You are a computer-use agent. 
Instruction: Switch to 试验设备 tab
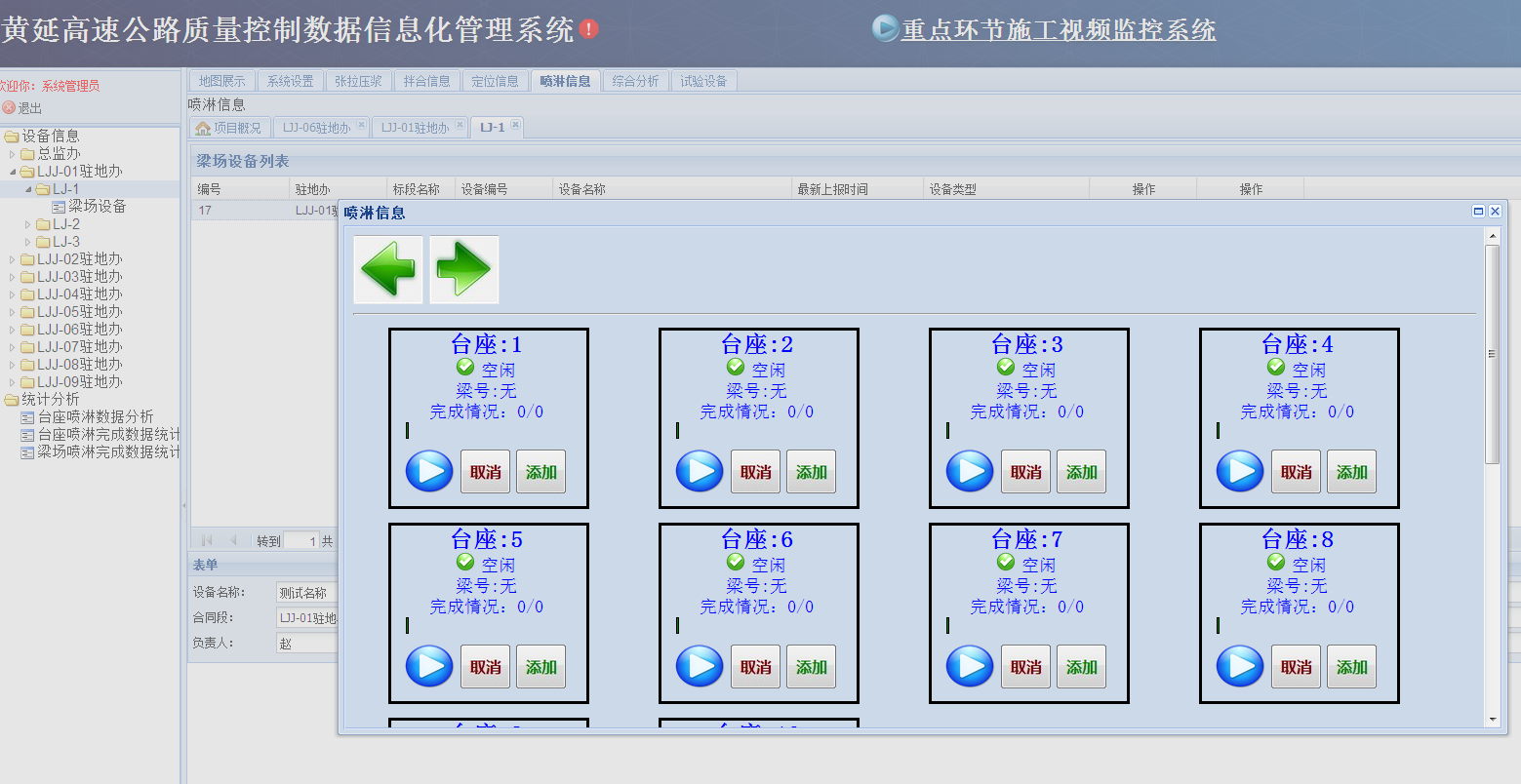pyautogui.click(x=704, y=81)
